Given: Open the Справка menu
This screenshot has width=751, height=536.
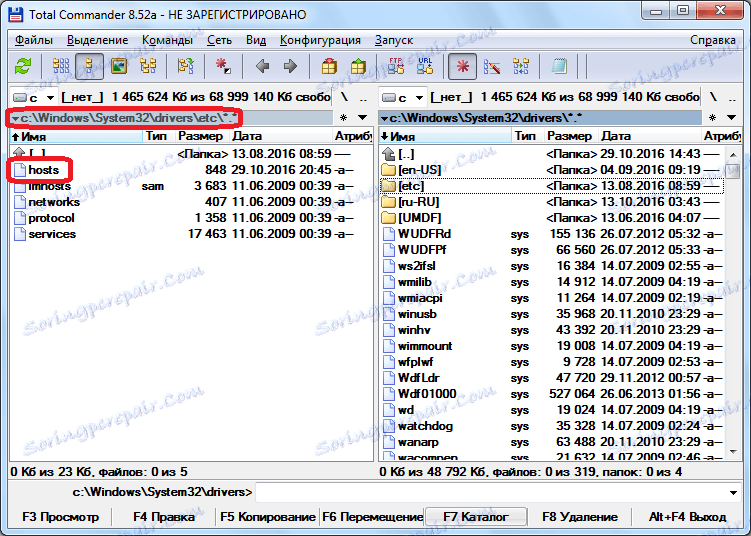Looking at the screenshot, I should point(713,40).
